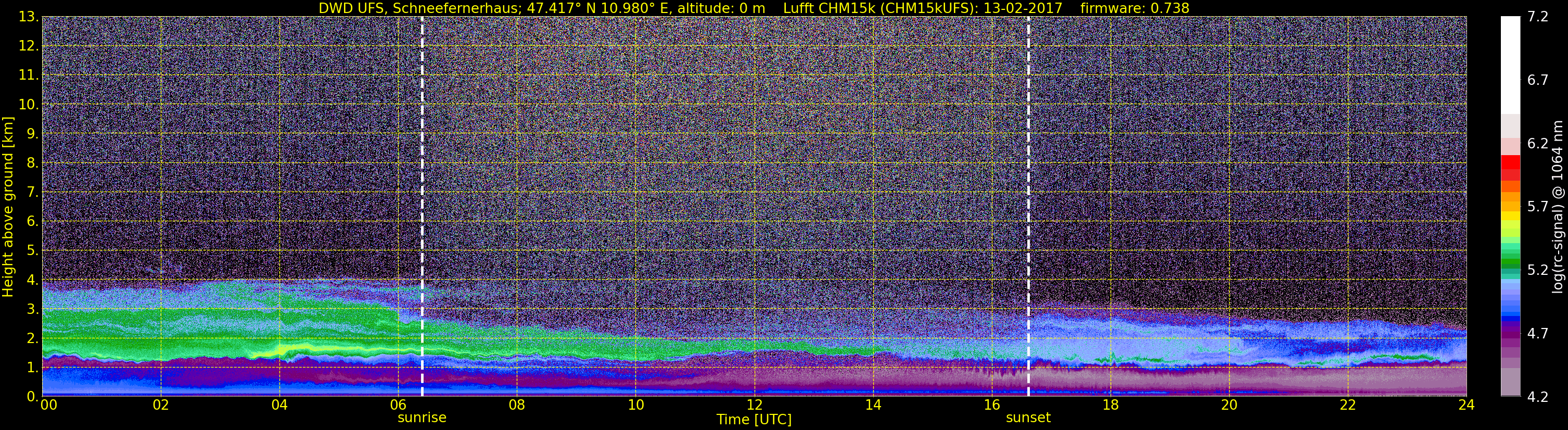This screenshot has height=430, width=1568.
Task: Click the '02' time tick label
Action: coord(161,405)
